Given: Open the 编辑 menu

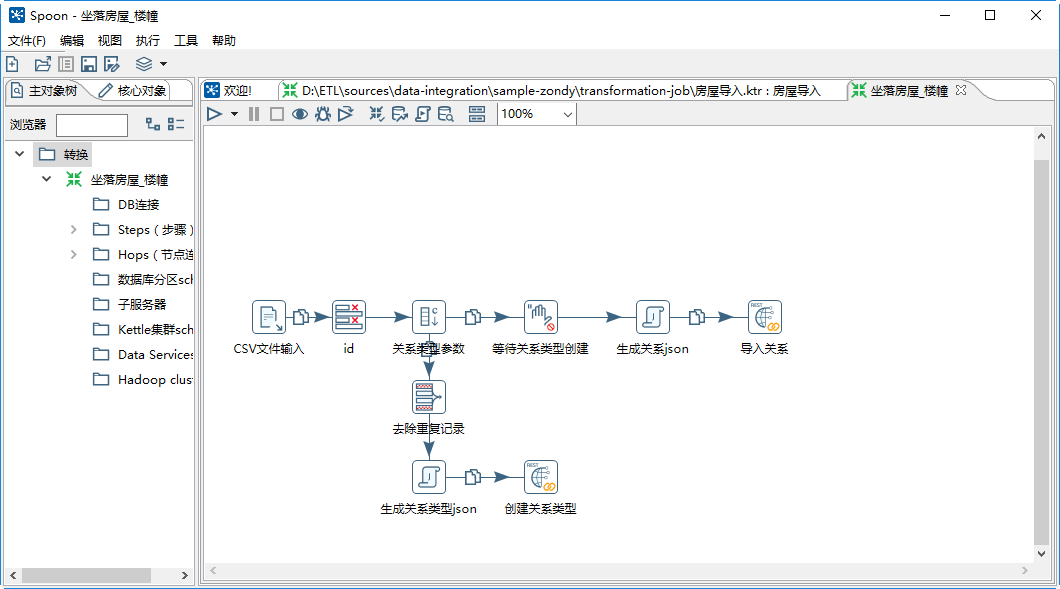Looking at the screenshot, I should 72,41.
